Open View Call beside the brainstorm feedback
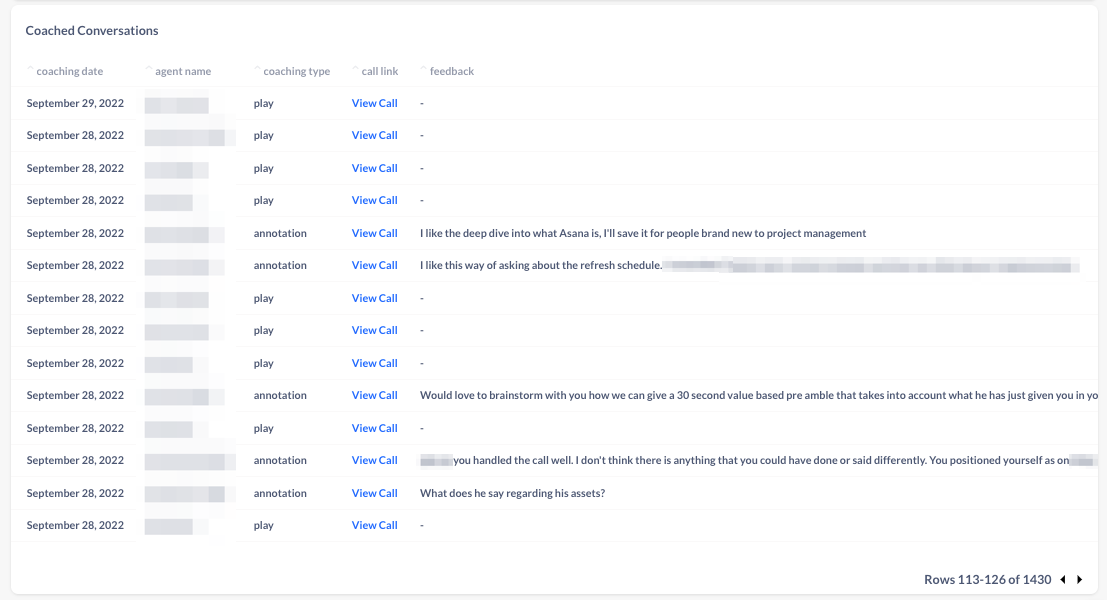Viewport: 1107px width, 600px height. (x=374, y=395)
